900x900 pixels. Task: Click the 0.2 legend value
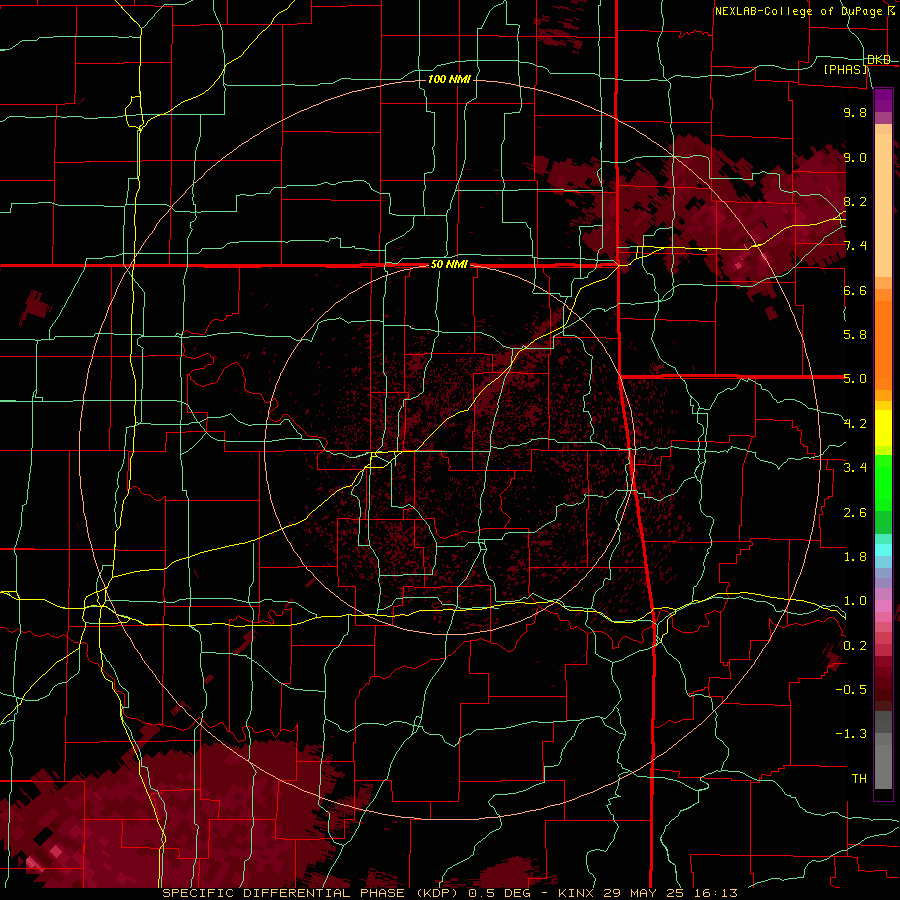pyautogui.click(x=855, y=645)
